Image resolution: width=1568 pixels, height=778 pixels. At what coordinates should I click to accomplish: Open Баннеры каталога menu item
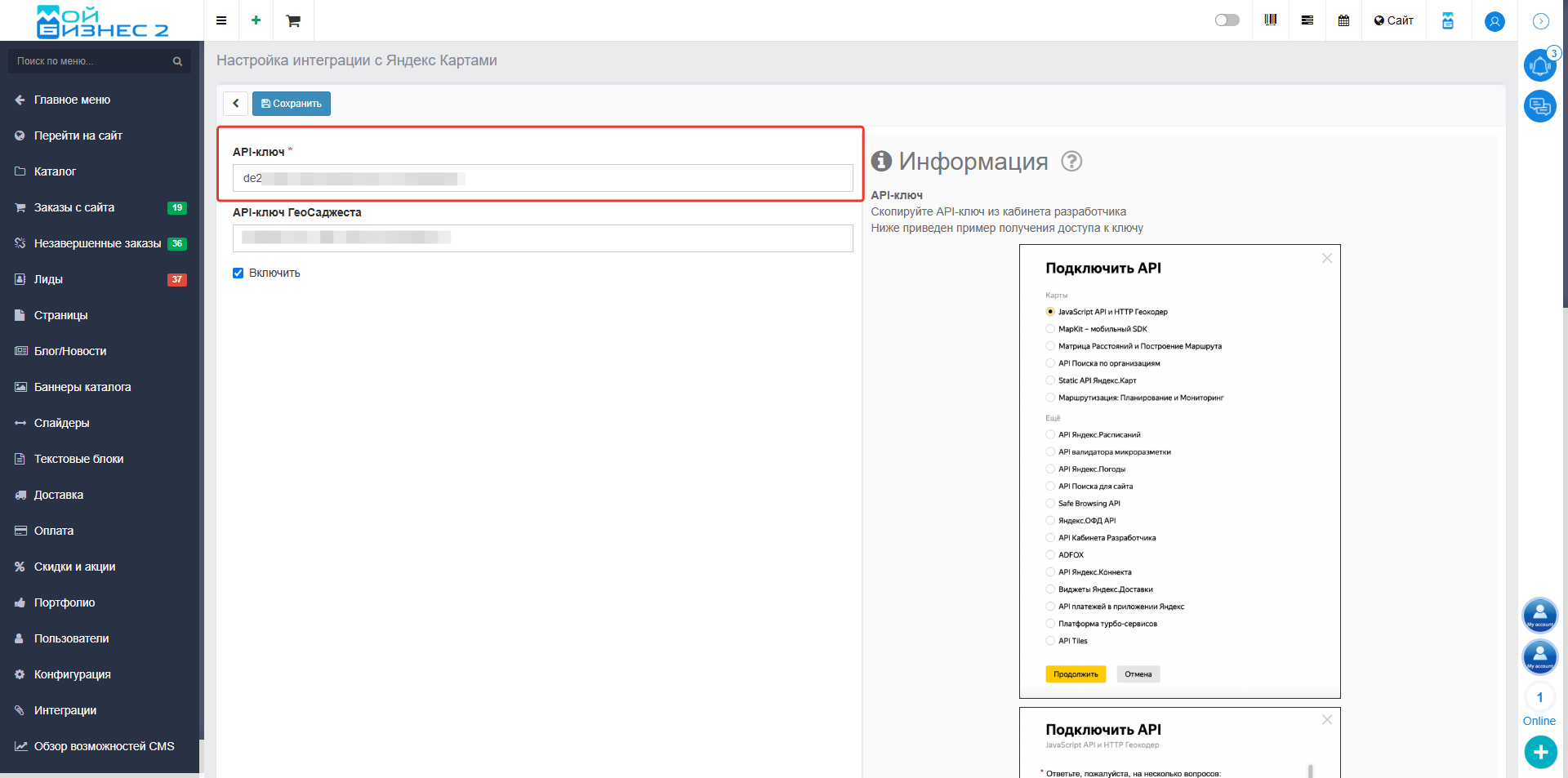coord(100,387)
